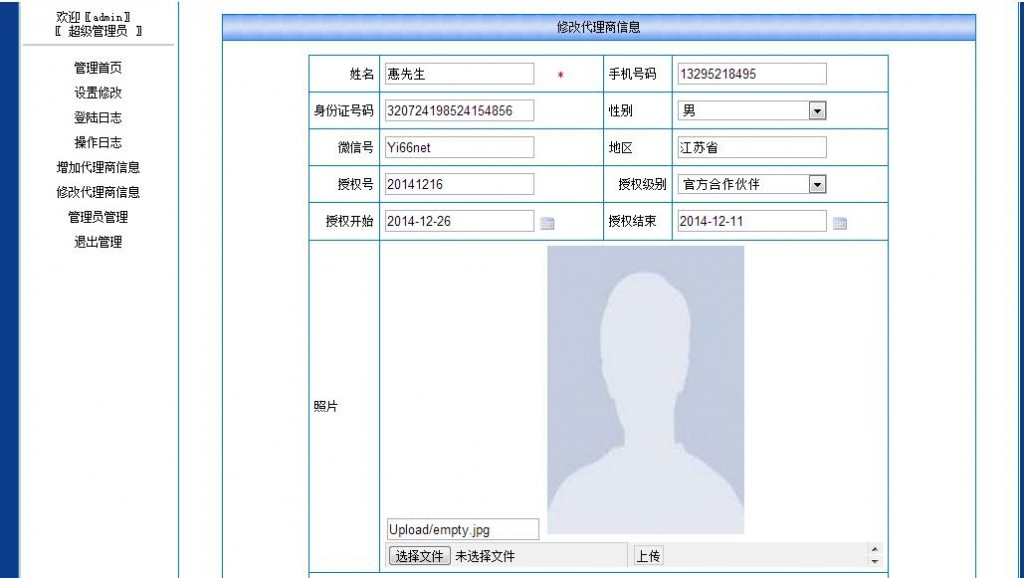Click the 修改代理商信息 page header title
Viewport: 1024px width, 578px height.
pos(598,27)
